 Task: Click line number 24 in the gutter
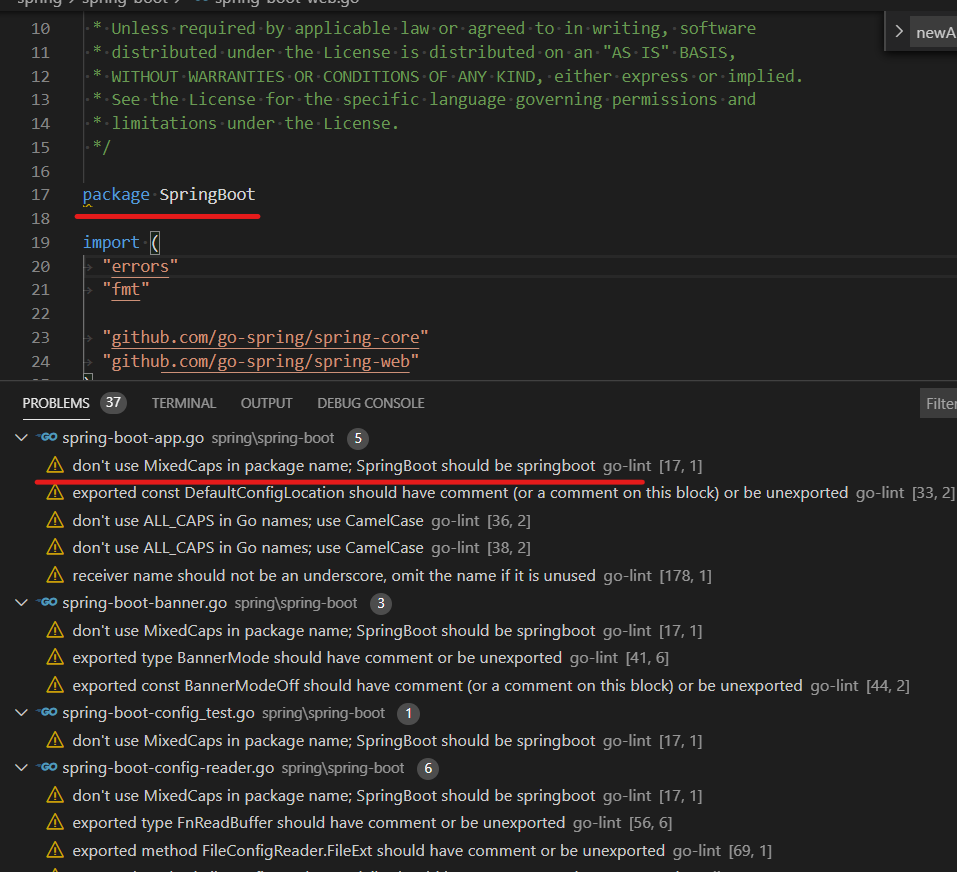[40, 361]
